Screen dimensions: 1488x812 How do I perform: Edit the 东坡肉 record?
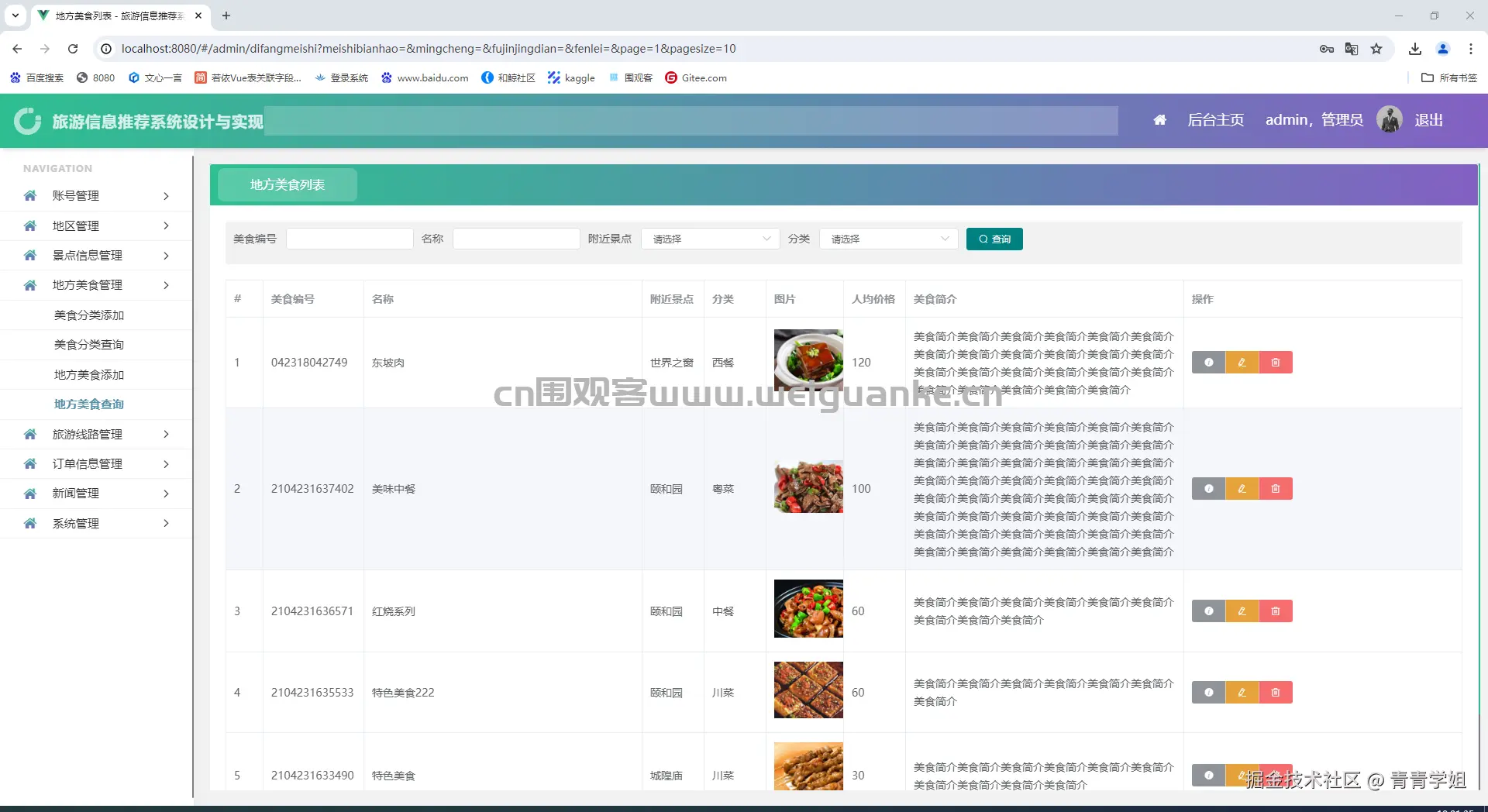pyautogui.click(x=1242, y=363)
